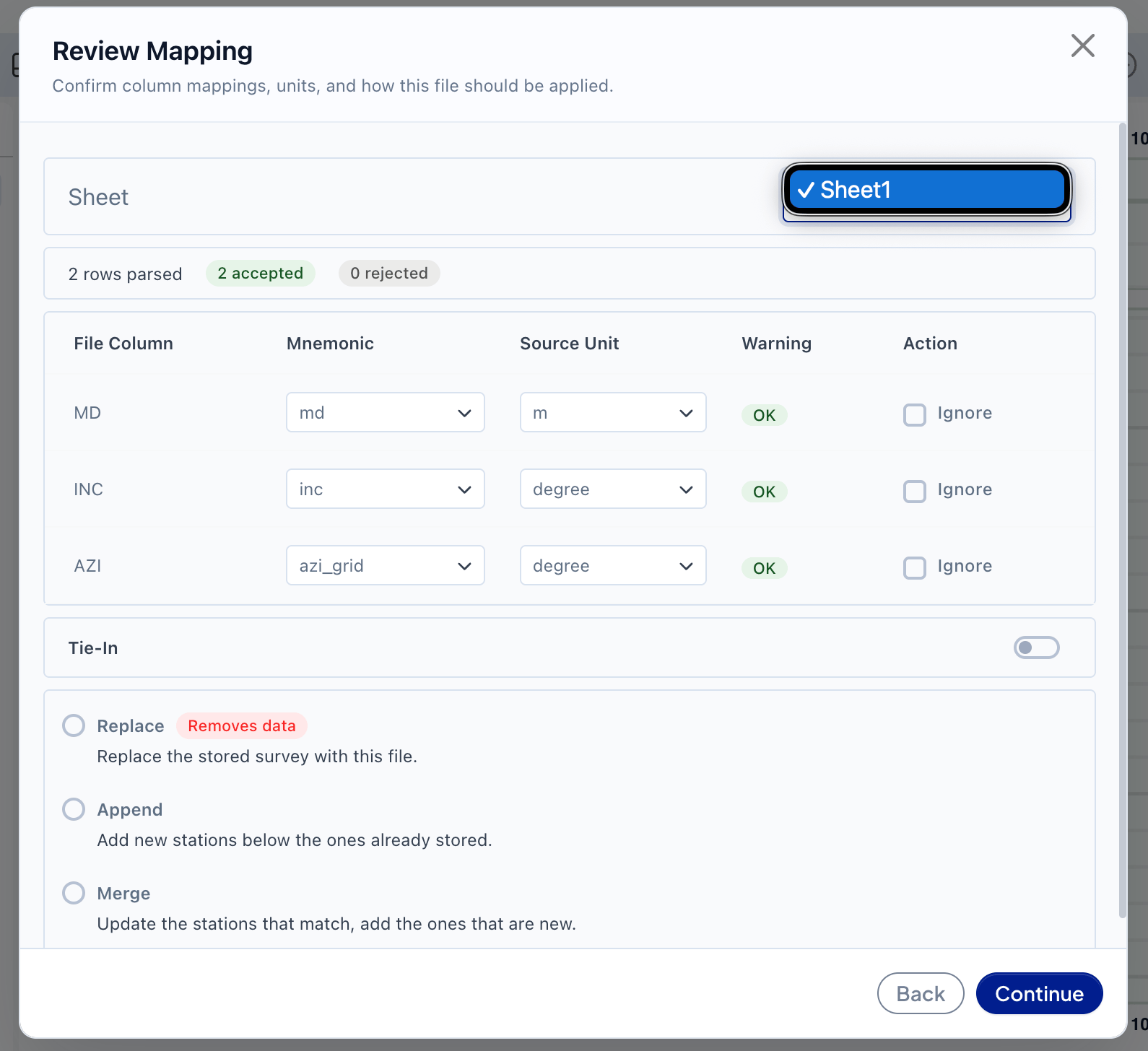This screenshot has width=1148, height=1051.
Task: Open the azi_grid mnemonic dropdown
Action: click(x=385, y=565)
